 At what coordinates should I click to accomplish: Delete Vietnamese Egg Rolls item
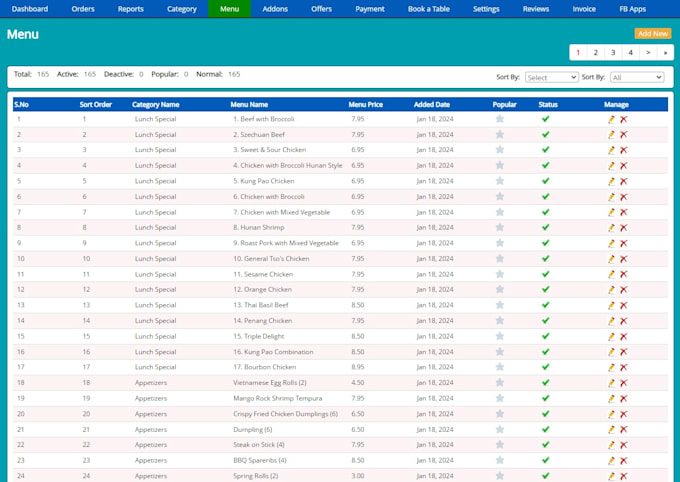(624, 383)
